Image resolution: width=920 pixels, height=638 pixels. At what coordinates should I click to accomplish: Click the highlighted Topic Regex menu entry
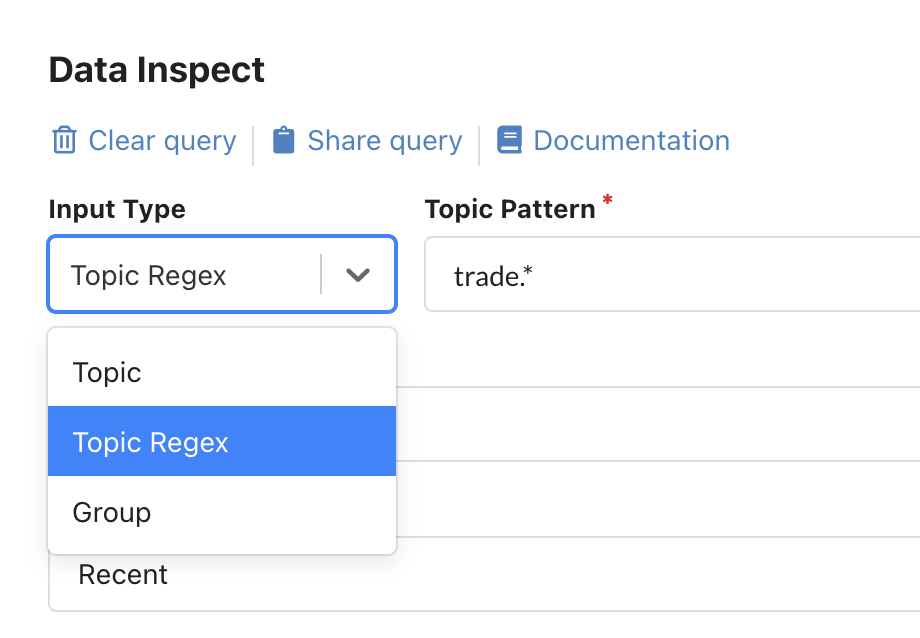click(151, 441)
